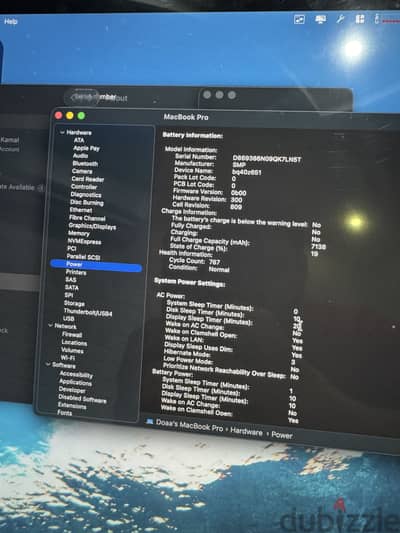Click the State of Charge (%) label
400x533 pixels.
point(198,247)
